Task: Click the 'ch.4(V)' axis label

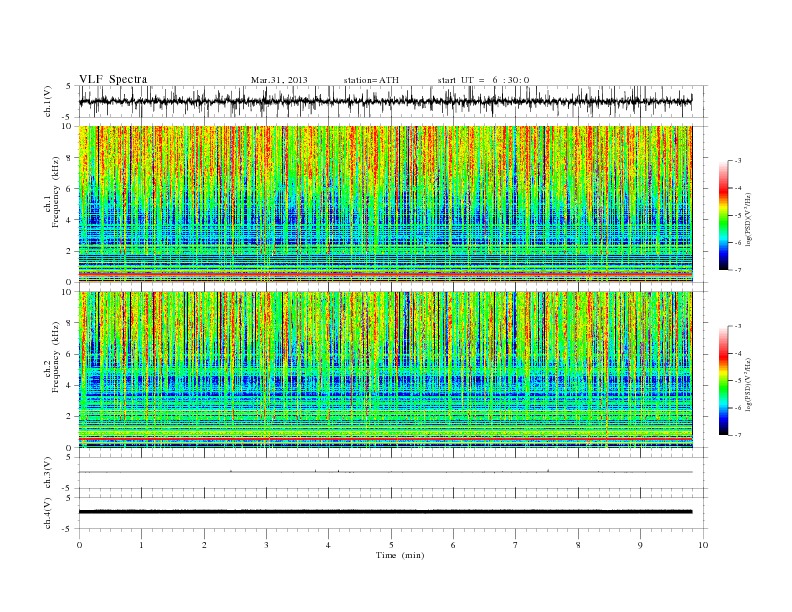Action: pyautogui.click(x=48, y=513)
